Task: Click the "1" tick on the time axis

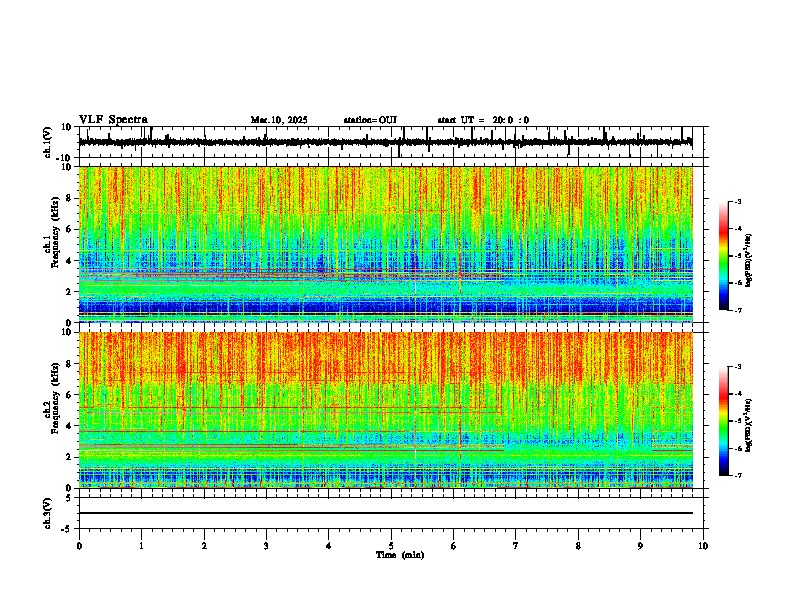Action: [141, 546]
